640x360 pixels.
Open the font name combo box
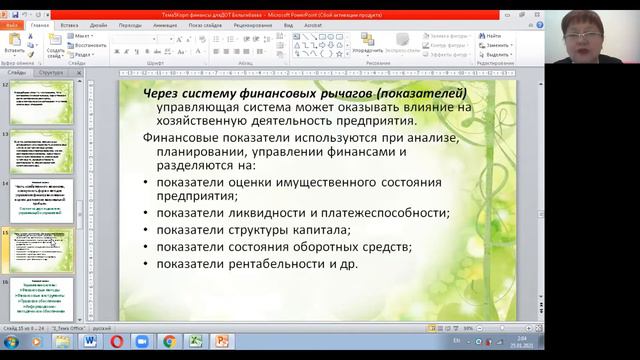pyautogui.click(x=134, y=39)
